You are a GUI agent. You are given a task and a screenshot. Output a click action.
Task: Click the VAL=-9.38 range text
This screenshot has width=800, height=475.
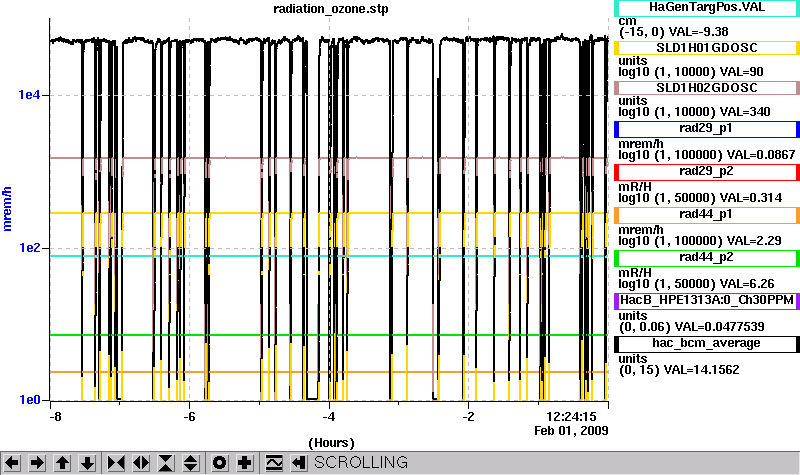(x=698, y=32)
